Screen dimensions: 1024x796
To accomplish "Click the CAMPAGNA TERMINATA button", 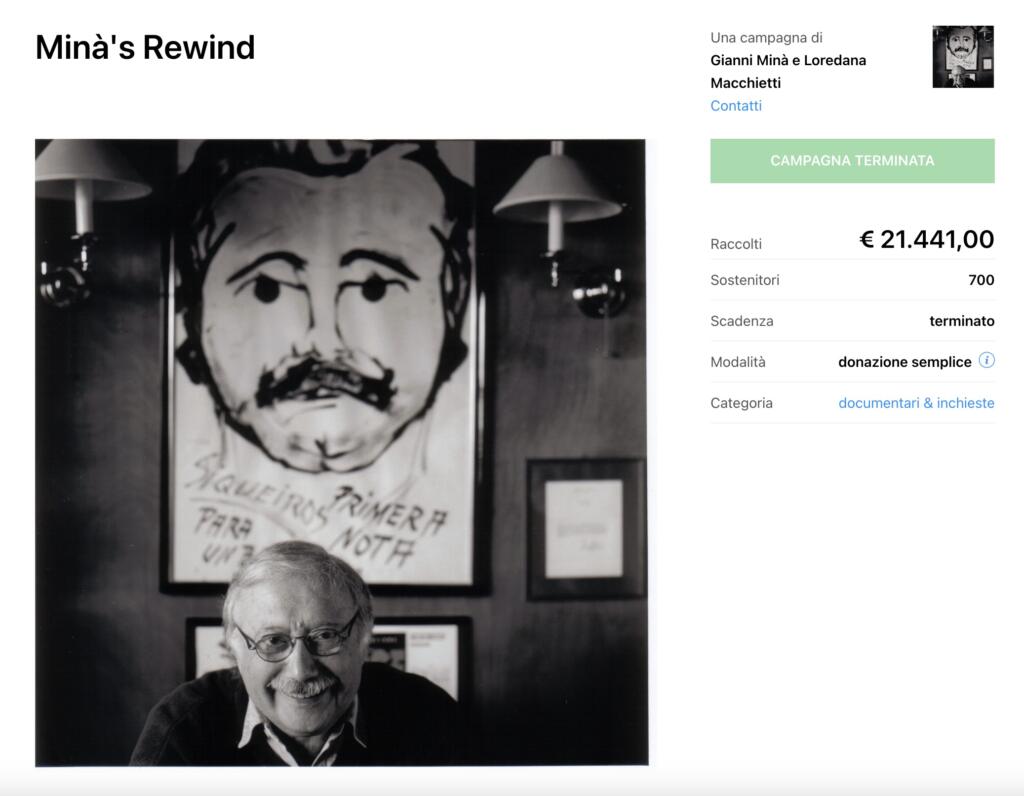I will coord(852,161).
